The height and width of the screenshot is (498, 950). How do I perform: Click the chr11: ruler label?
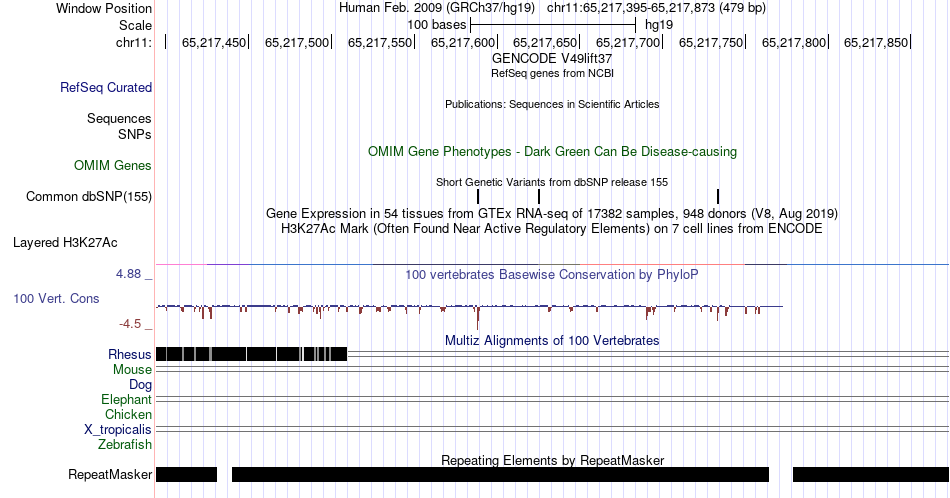[x=134, y=42]
